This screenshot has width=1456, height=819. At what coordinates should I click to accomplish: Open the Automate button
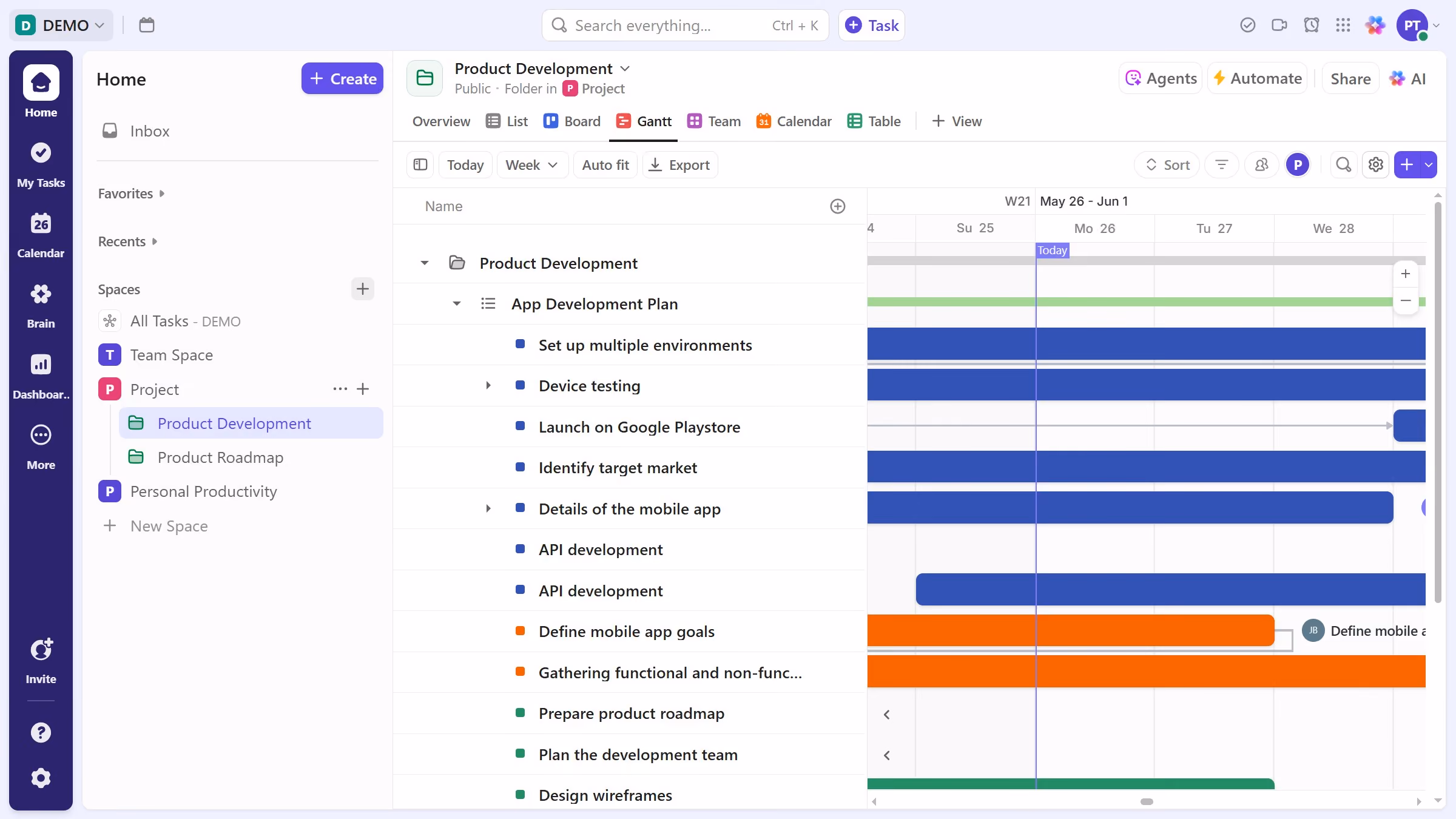point(1257,78)
